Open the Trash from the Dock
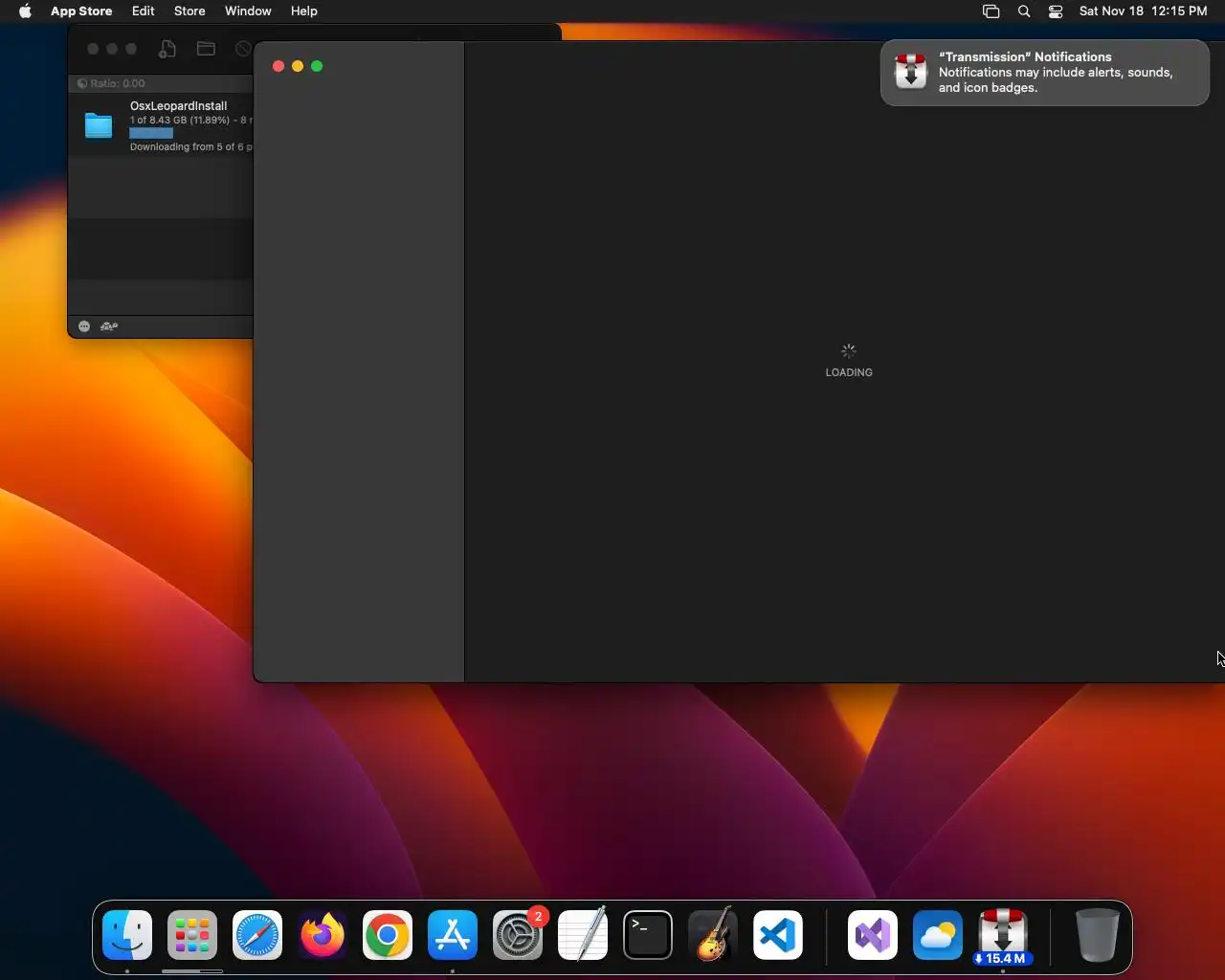 click(x=1098, y=935)
